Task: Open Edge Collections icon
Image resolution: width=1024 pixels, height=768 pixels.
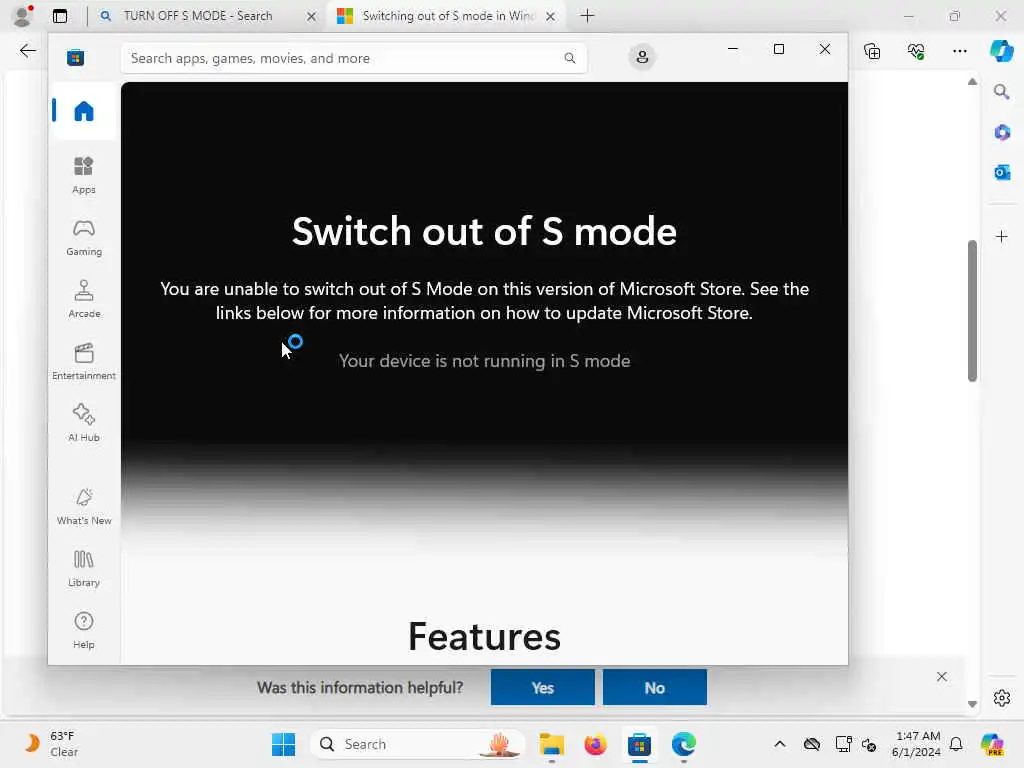Action: [872, 51]
